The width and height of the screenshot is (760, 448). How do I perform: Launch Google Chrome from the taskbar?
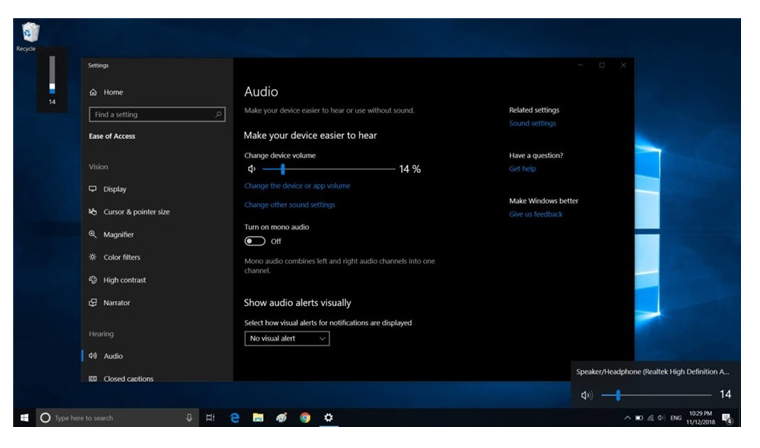pyautogui.click(x=305, y=418)
